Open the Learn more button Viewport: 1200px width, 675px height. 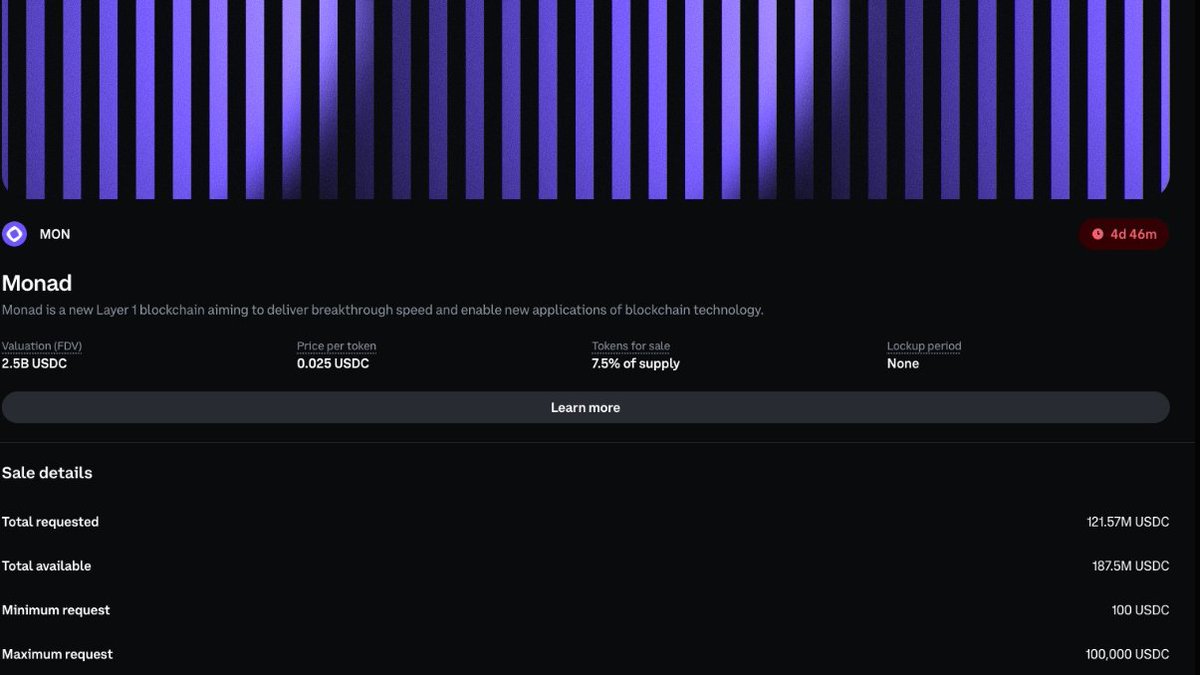coord(585,407)
